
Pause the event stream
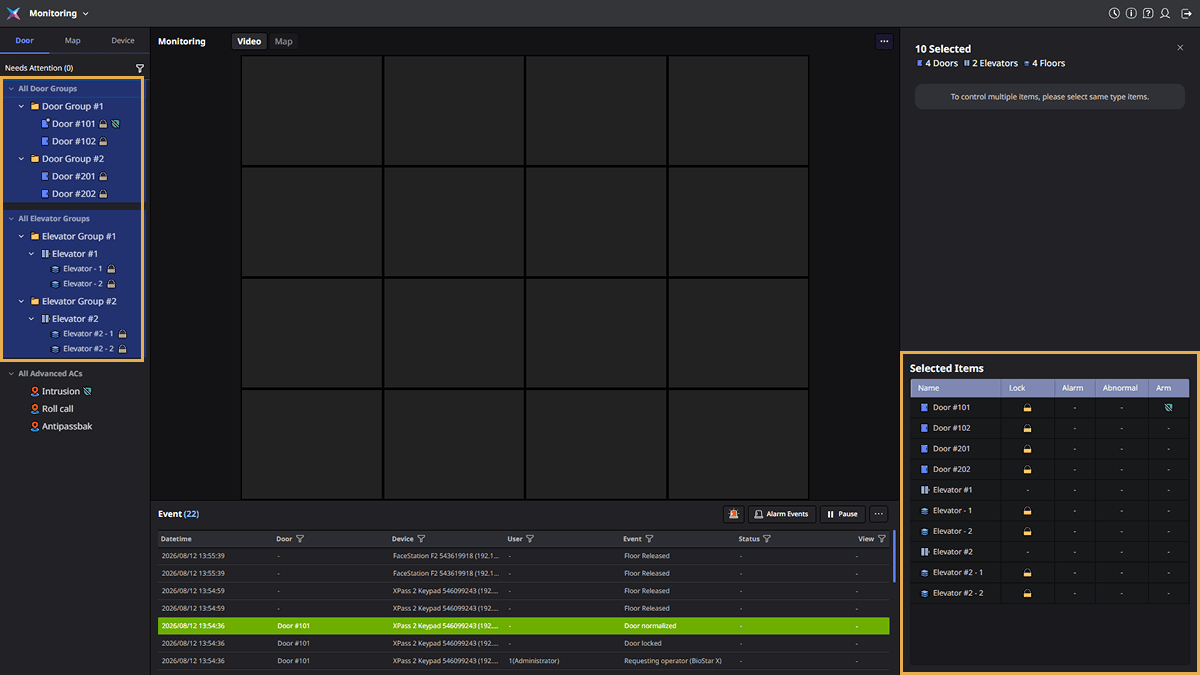click(842, 514)
